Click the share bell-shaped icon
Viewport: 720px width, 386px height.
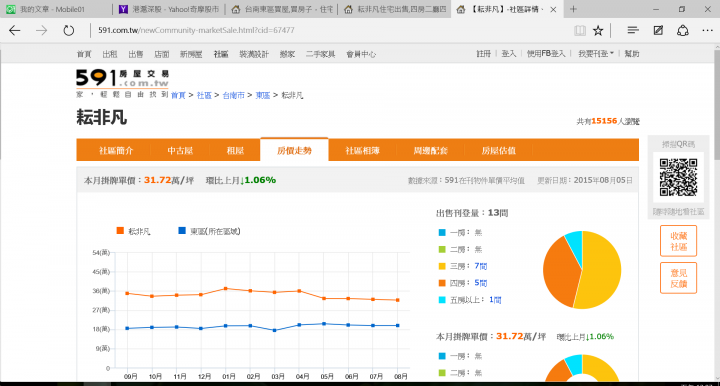tap(683, 30)
